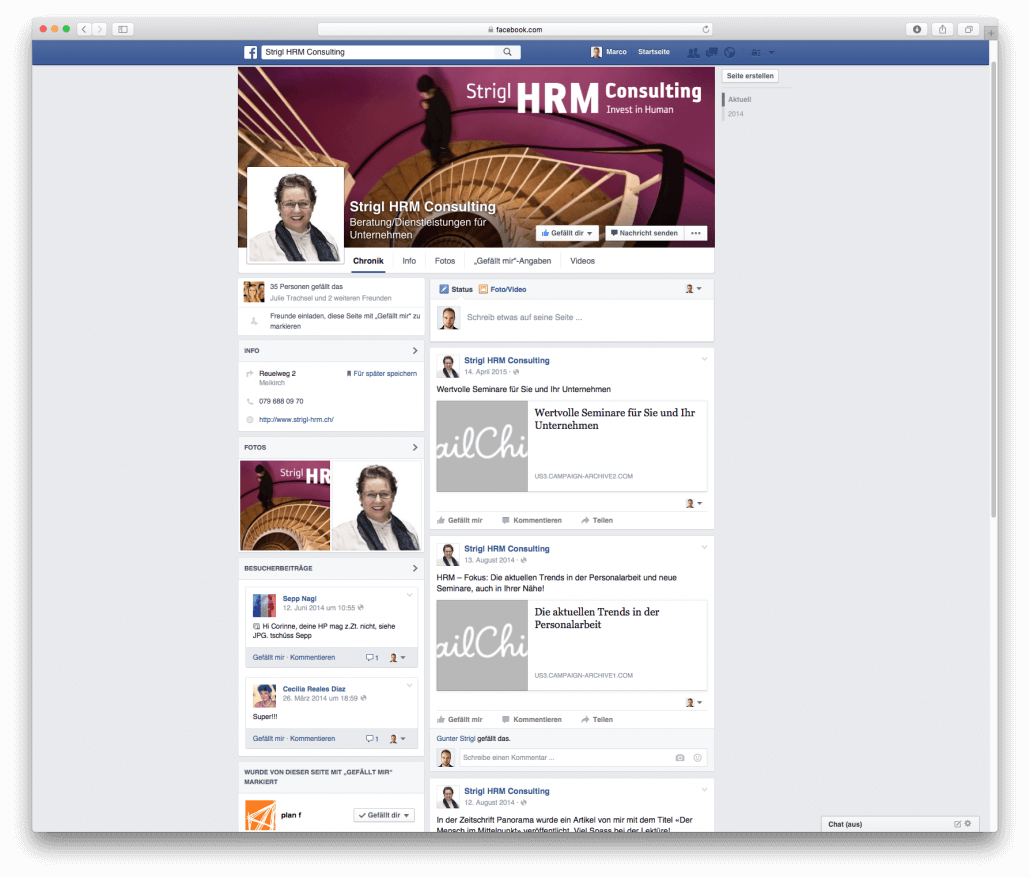Viewport: 1030px width, 878px height.
Task: Open the Gefällt dir dropdown beside plan f
Action: [x=384, y=815]
